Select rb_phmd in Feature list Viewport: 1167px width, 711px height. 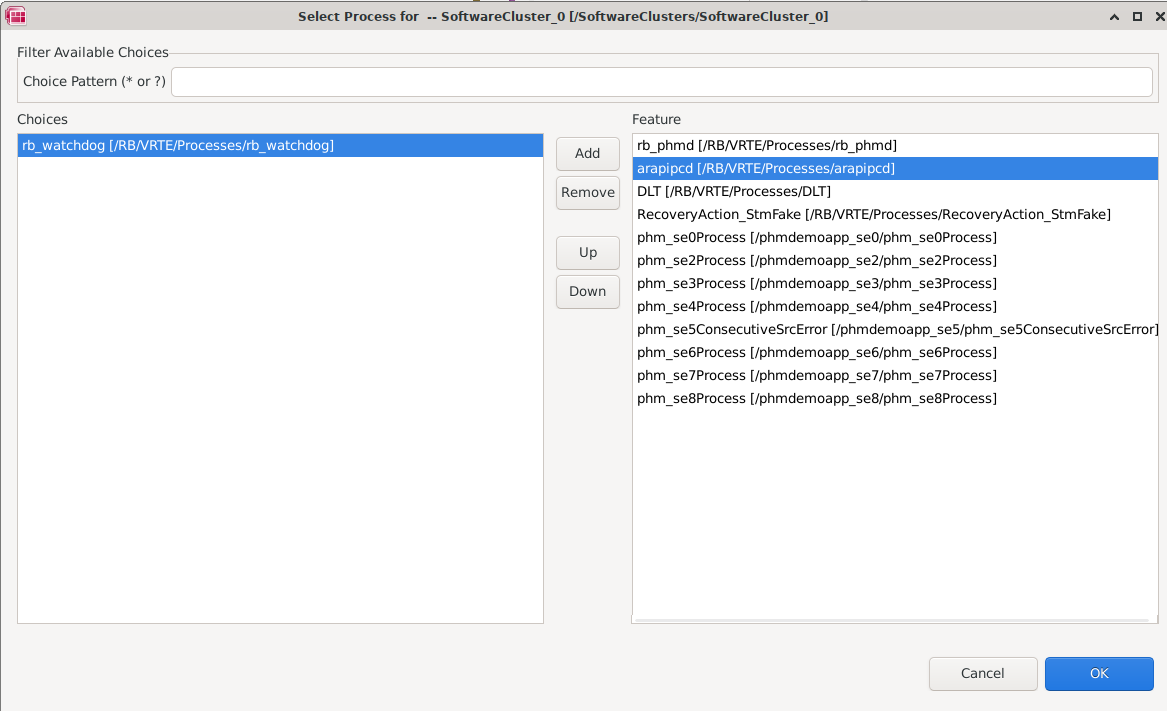pos(766,146)
